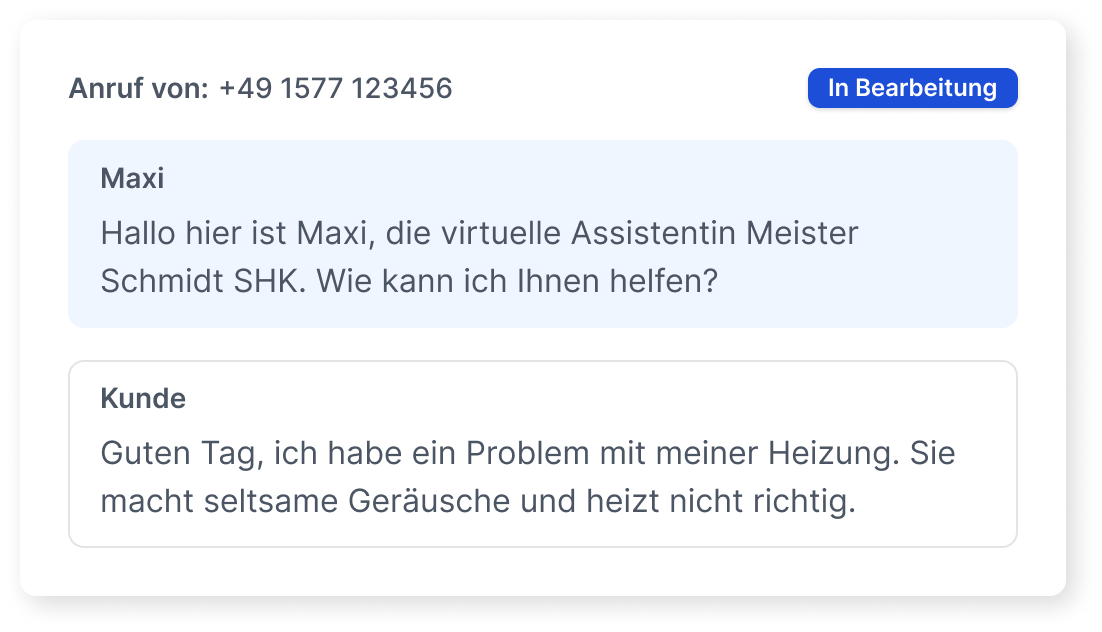1102x632 pixels.
Task: Click the In Bearbeitung status badge
Action: coord(912,88)
